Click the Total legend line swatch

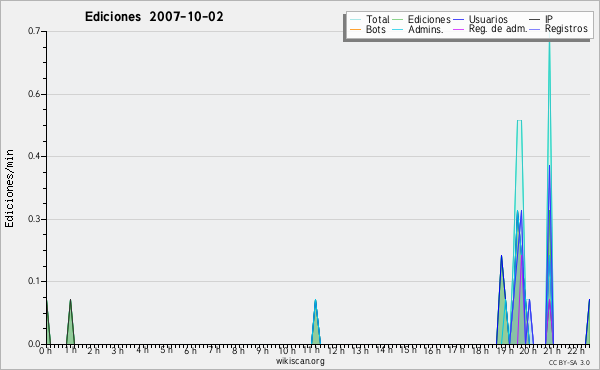(x=355, y=20)
